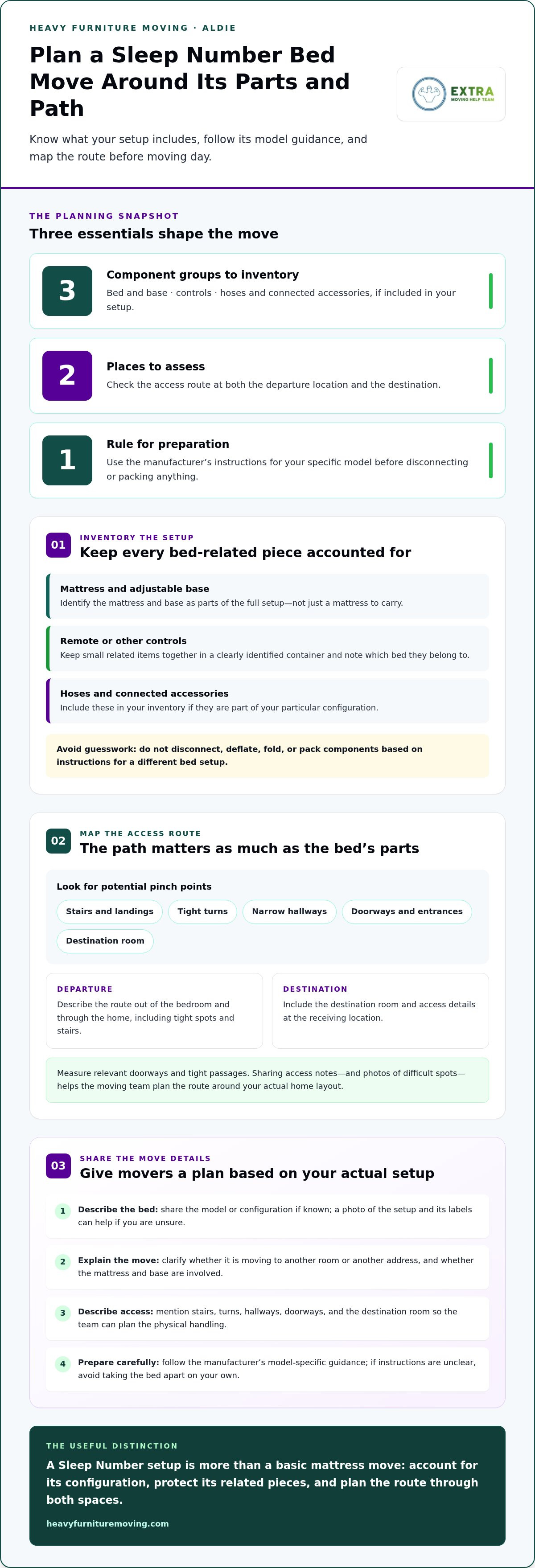The width and height of the screenshot is (535, 1568).
Task: Click the purple 01 section badge
Action: pos(58,545)
